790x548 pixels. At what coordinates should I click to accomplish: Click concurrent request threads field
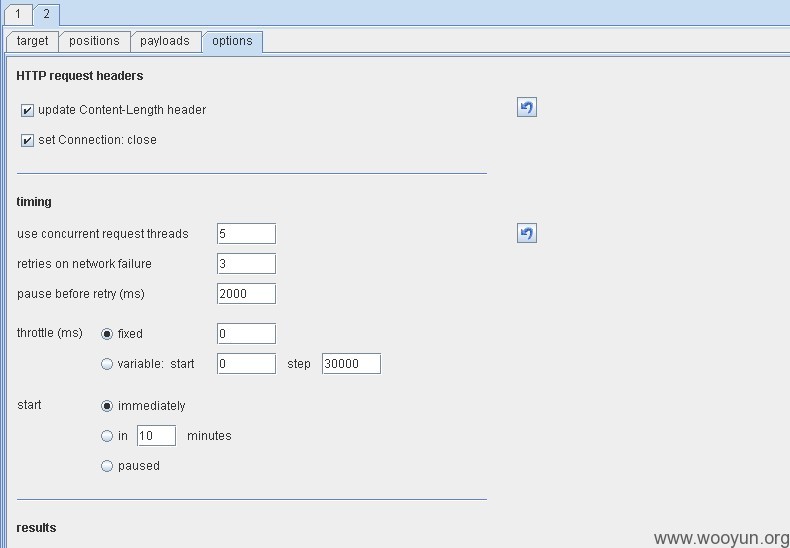coord(246,234)
